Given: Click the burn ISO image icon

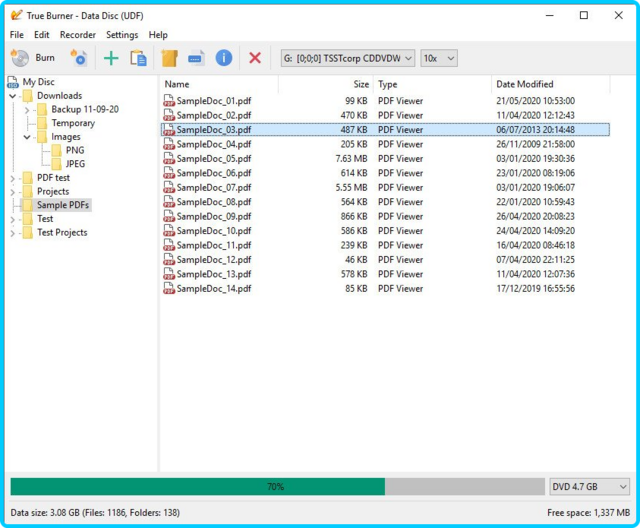Looking at the screenshot, I should (79, 58).
